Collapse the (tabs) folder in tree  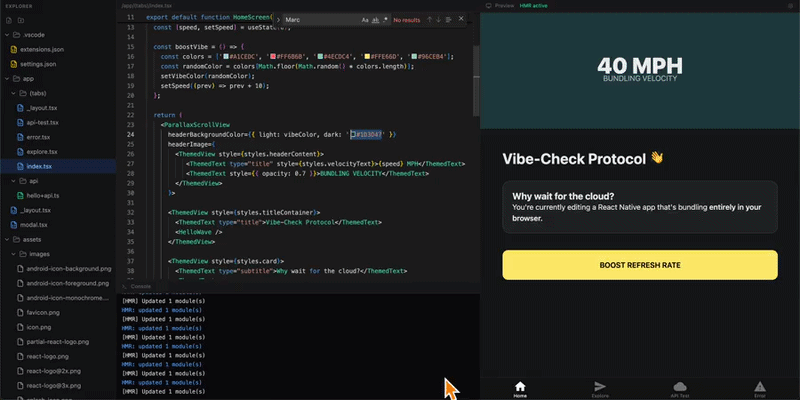(20, 93)
